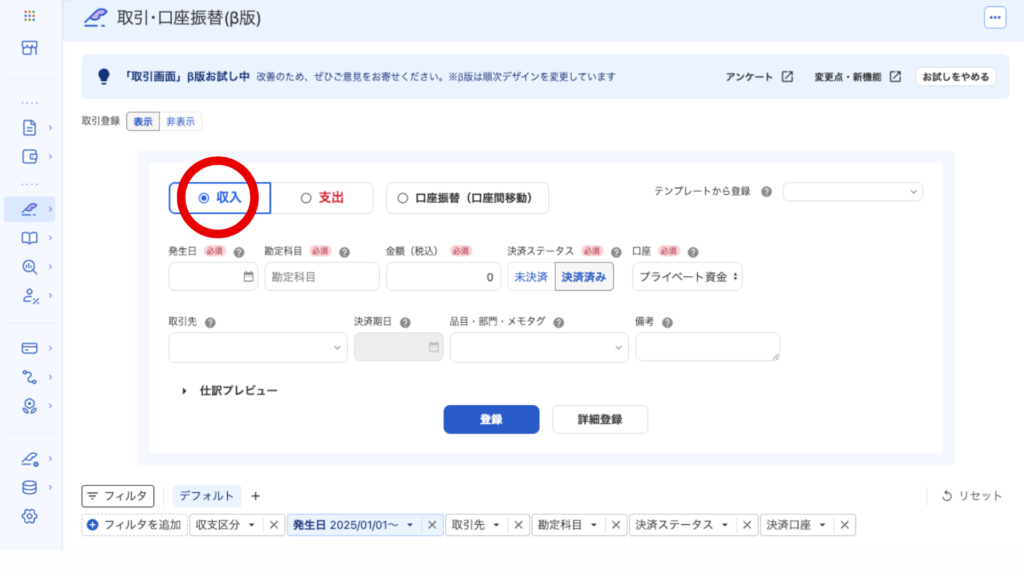Select the 支出 radio button
This screenshot has width=1024, height=576.
click(x=322, y=198)
